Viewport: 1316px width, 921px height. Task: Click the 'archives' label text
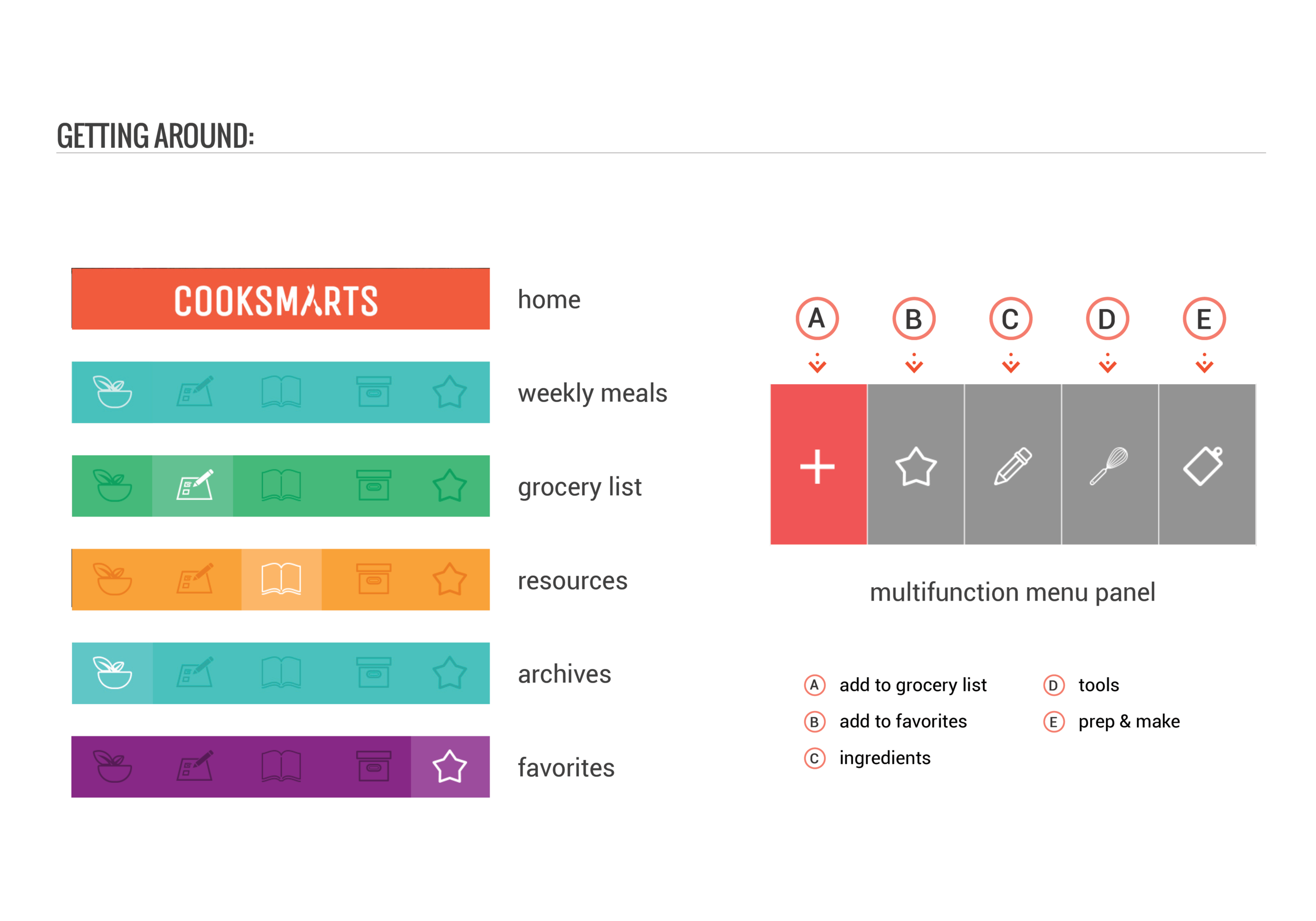tap(565, 675)
